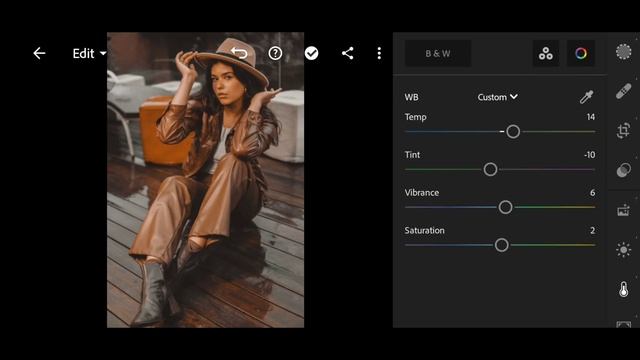Open the WB Custom dropdown

(x=498, y=97)
